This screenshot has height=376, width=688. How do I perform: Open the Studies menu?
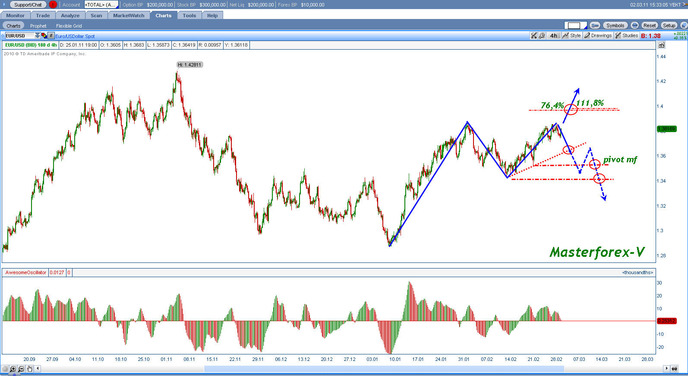tap(626, 36)
